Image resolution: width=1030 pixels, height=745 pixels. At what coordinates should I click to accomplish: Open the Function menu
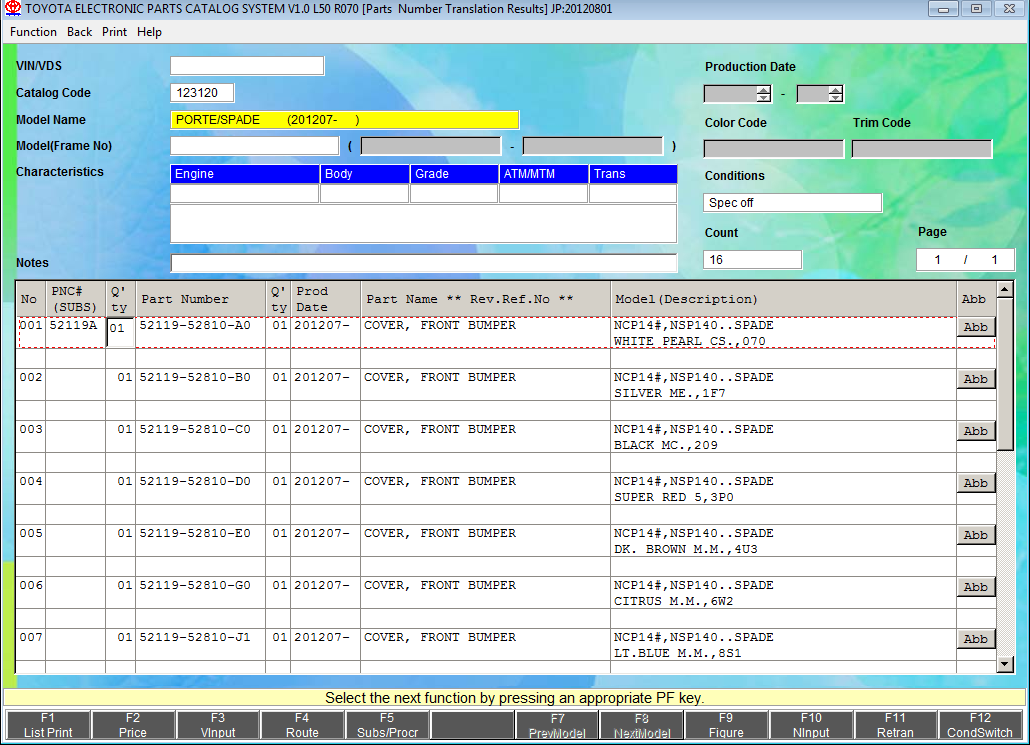[33, 32]
